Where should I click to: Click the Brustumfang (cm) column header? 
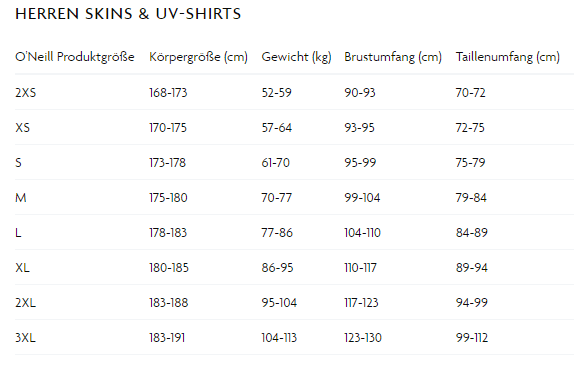coord(393,57)
